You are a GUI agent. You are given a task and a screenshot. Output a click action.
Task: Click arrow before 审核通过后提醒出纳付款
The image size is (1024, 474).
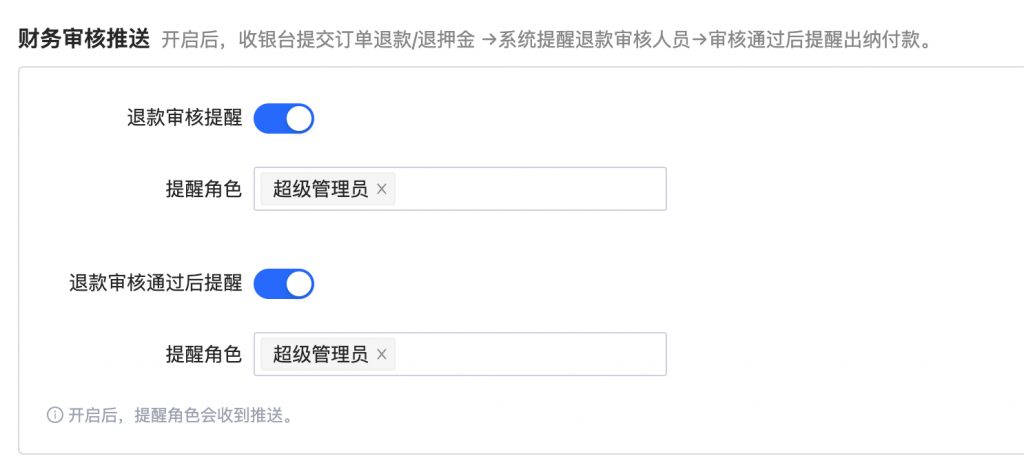tap(700, 43)
